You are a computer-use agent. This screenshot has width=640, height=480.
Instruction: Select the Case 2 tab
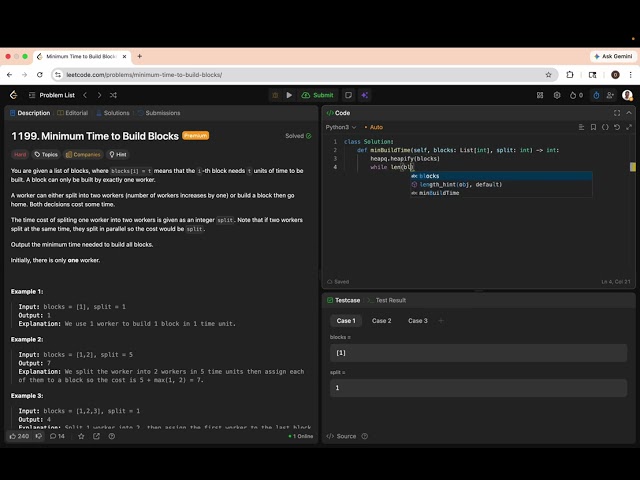(381, 321)
